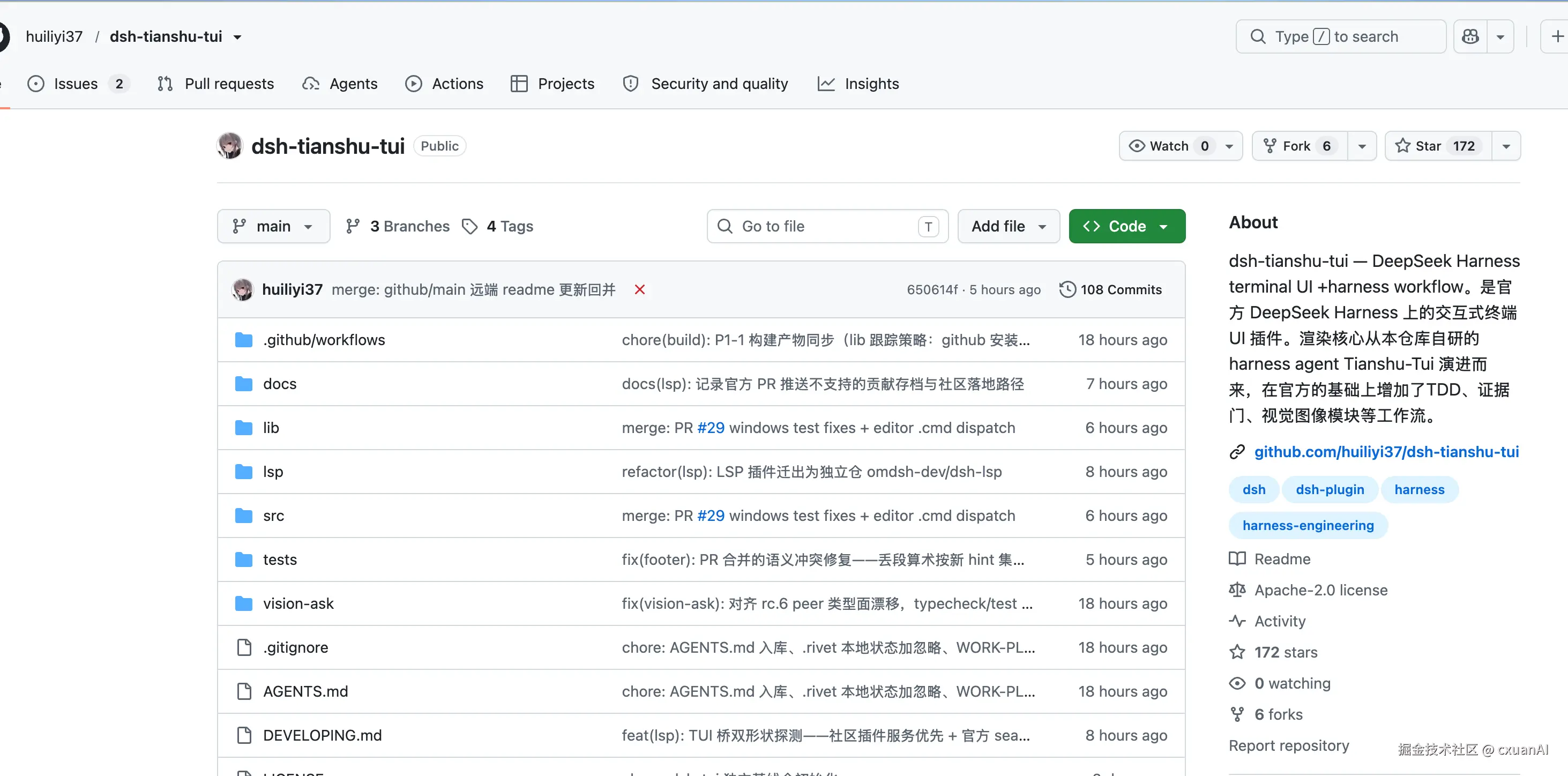Image resolution: width=1568 pixels, height=776 pixels.
Task: Click the repository owner avatar beside title
Action: 229,146
